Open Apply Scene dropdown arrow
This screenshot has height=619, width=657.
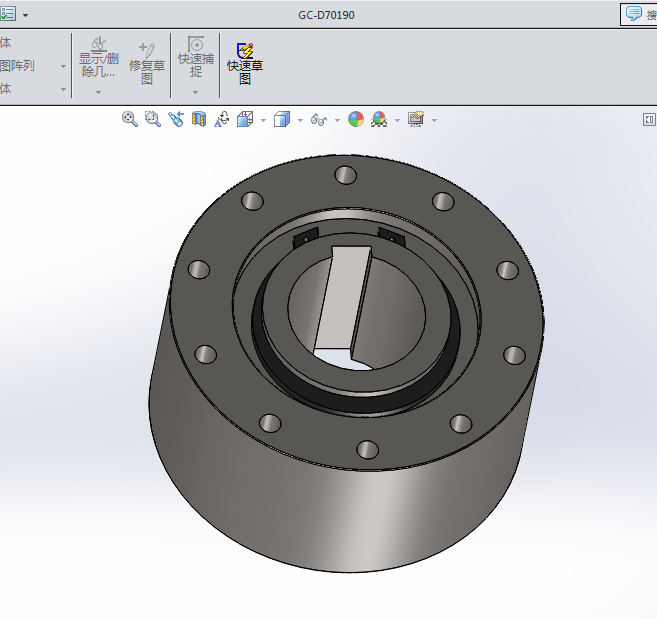397,120
